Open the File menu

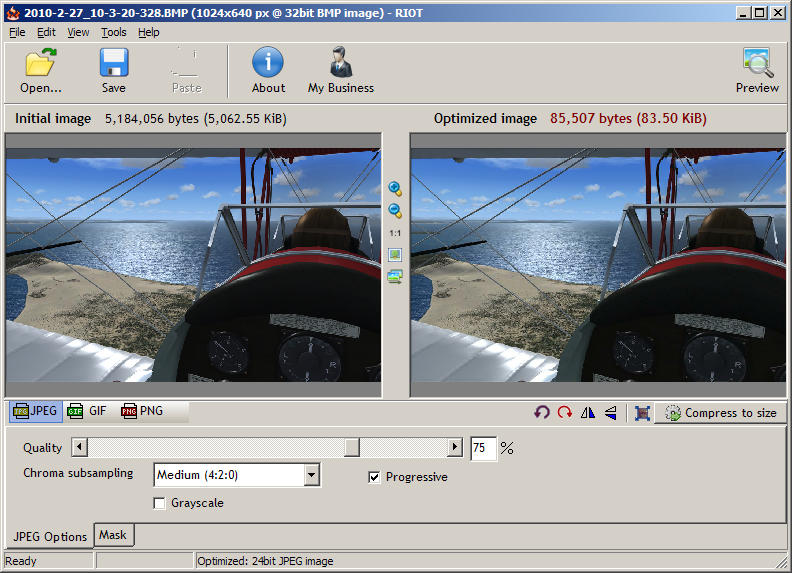pos(17,32)
